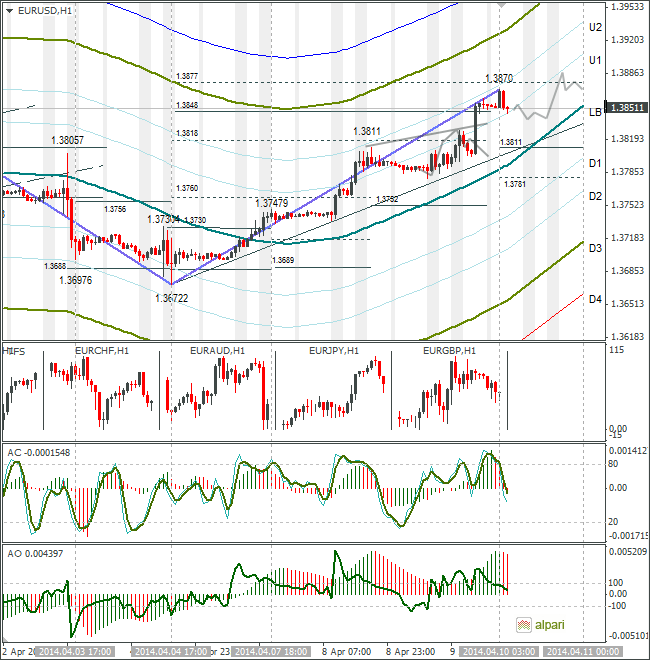Select the 1.37479 price label
The height and width of the screenshot is (660, 650).
[x=272, y=203]
